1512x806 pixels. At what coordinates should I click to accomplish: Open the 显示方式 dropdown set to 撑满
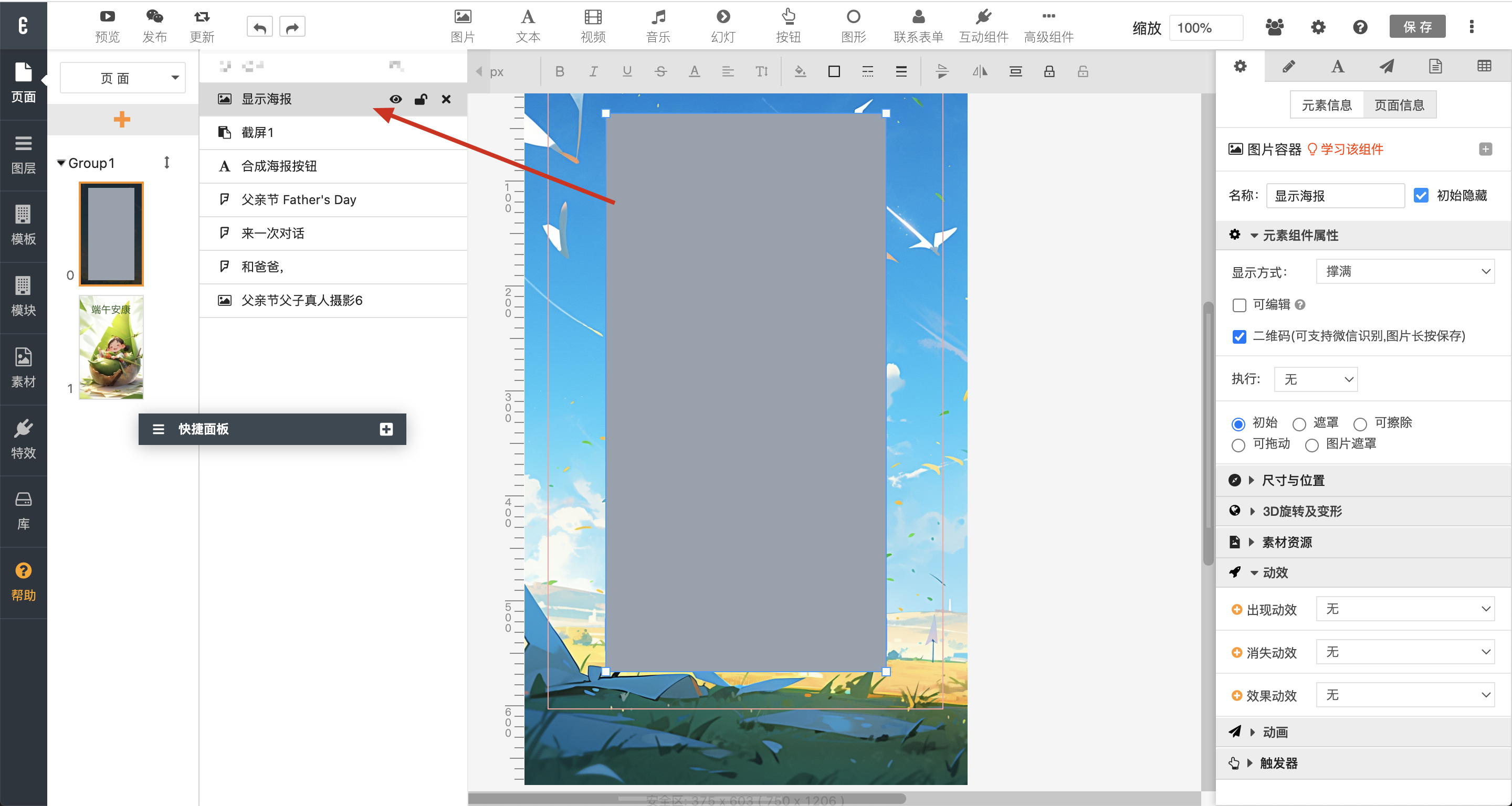(1405, 272)
